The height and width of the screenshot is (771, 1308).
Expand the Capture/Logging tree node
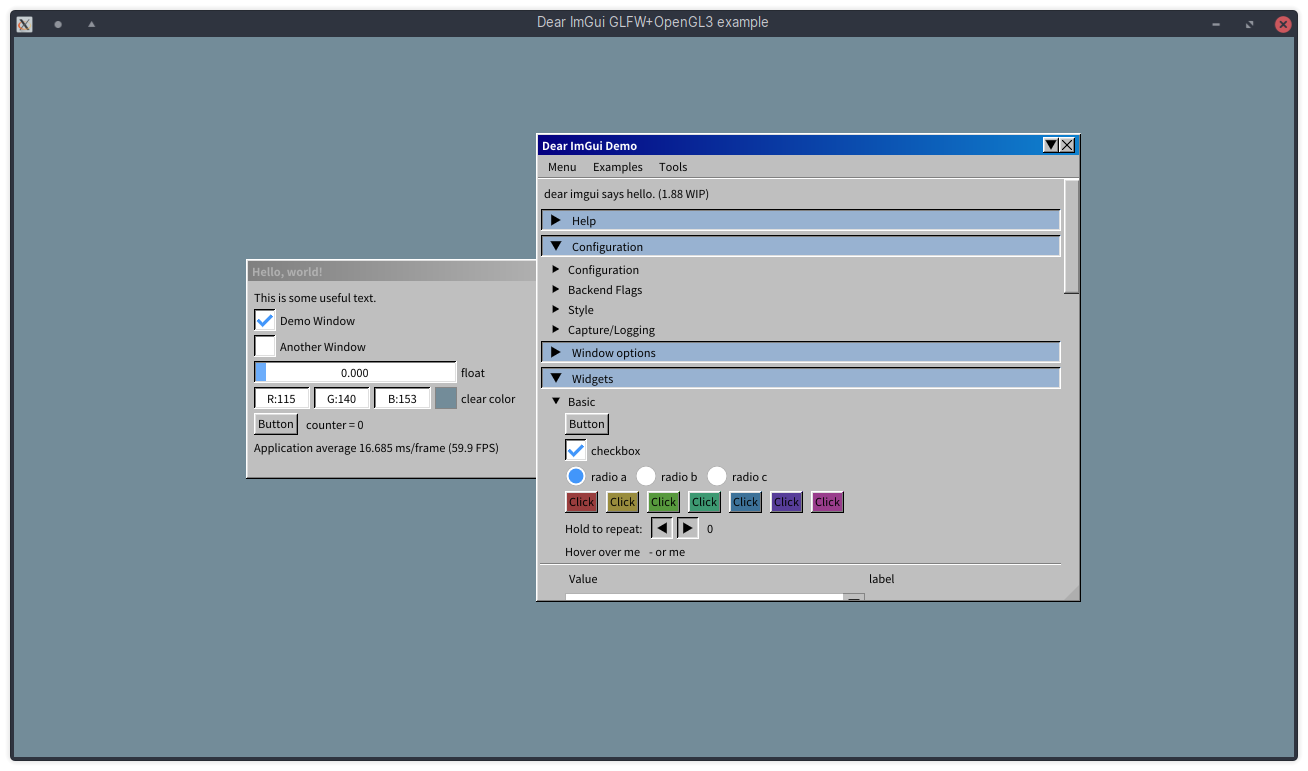605,329
